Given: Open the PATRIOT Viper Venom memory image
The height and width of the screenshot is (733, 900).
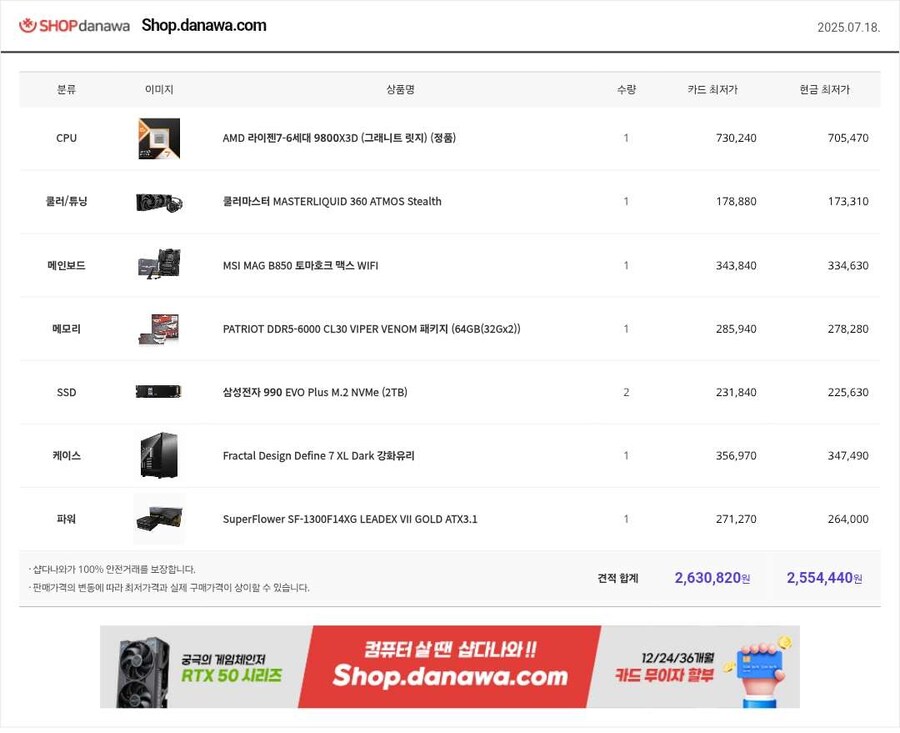Looking at the screenshot, I should point(159,329).
